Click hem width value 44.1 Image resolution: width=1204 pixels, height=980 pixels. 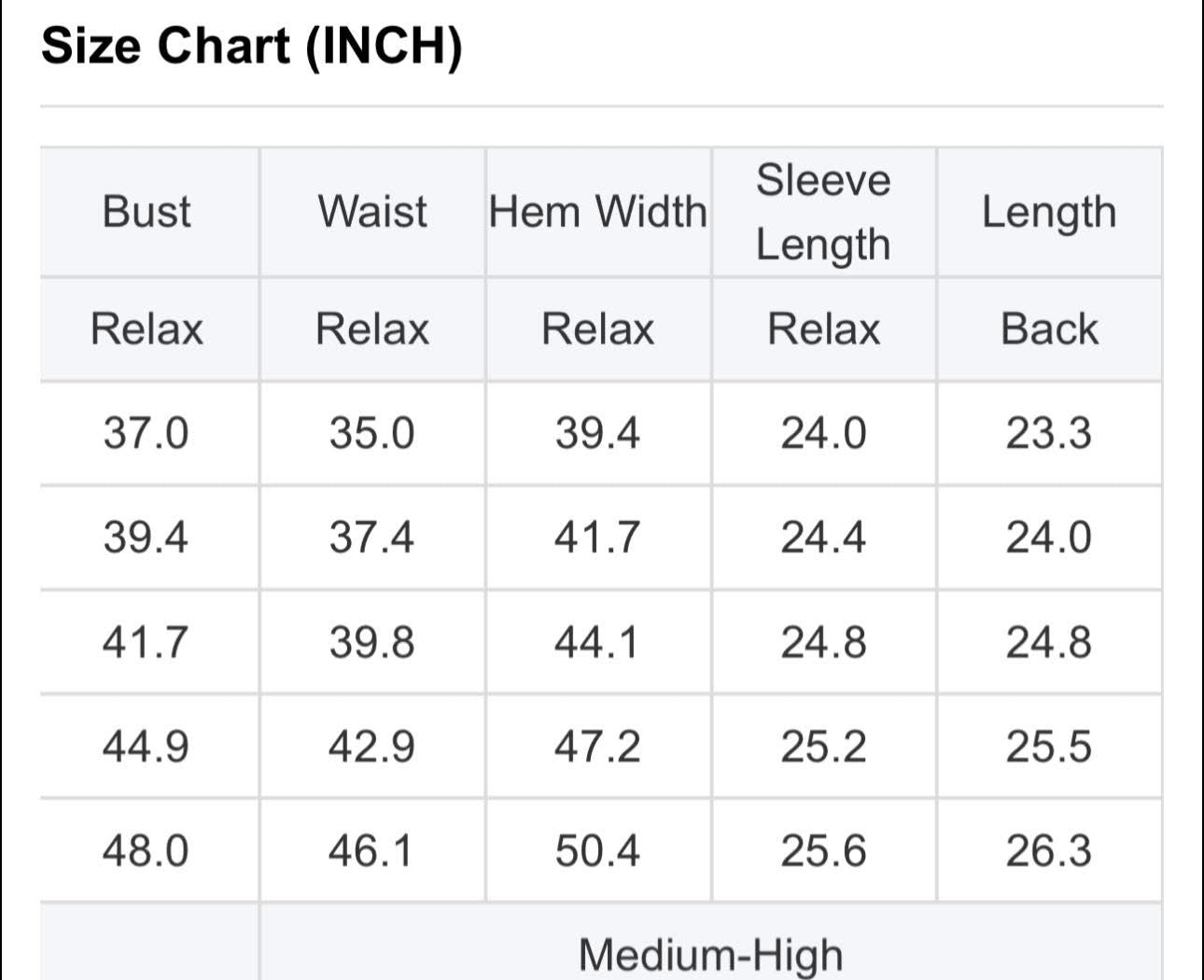[x=598, y=642]
